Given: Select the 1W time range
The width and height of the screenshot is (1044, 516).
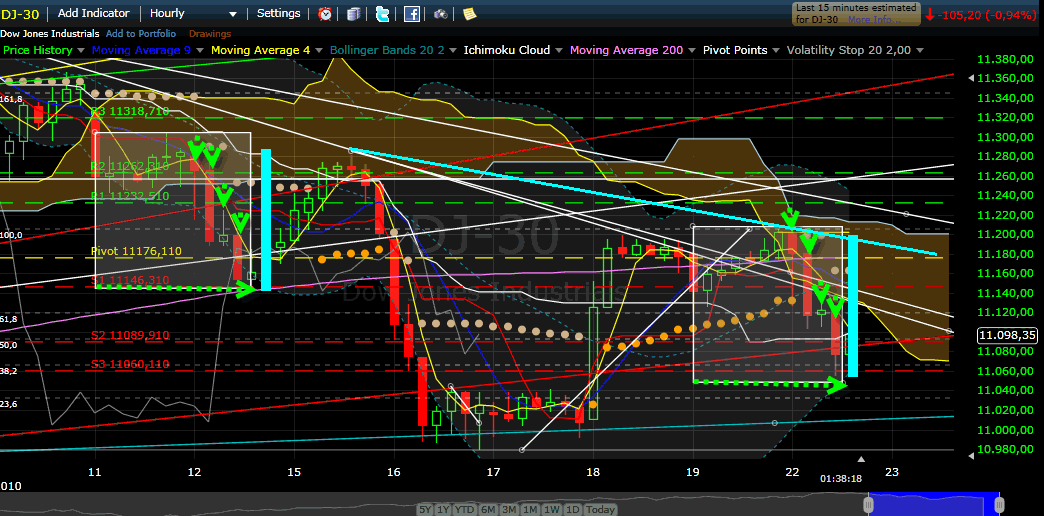Looking at the screenshot, I should (551, 509).
